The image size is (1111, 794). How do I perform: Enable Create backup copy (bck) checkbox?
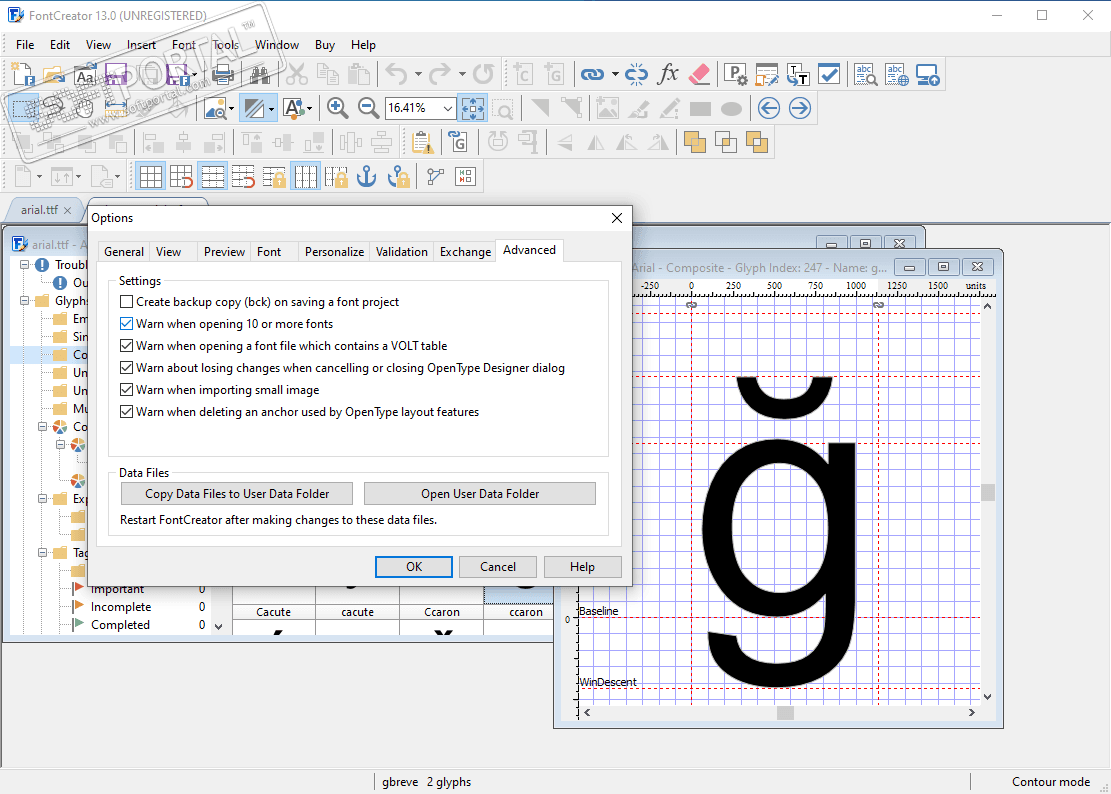click(x=126, y=302)
